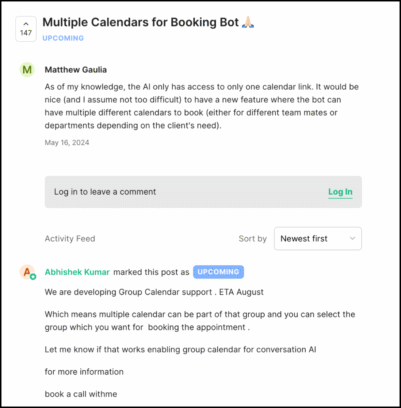Click the green admin badge on Abhishek's avatar
The image size is (401, 408).
pos(33,277)
